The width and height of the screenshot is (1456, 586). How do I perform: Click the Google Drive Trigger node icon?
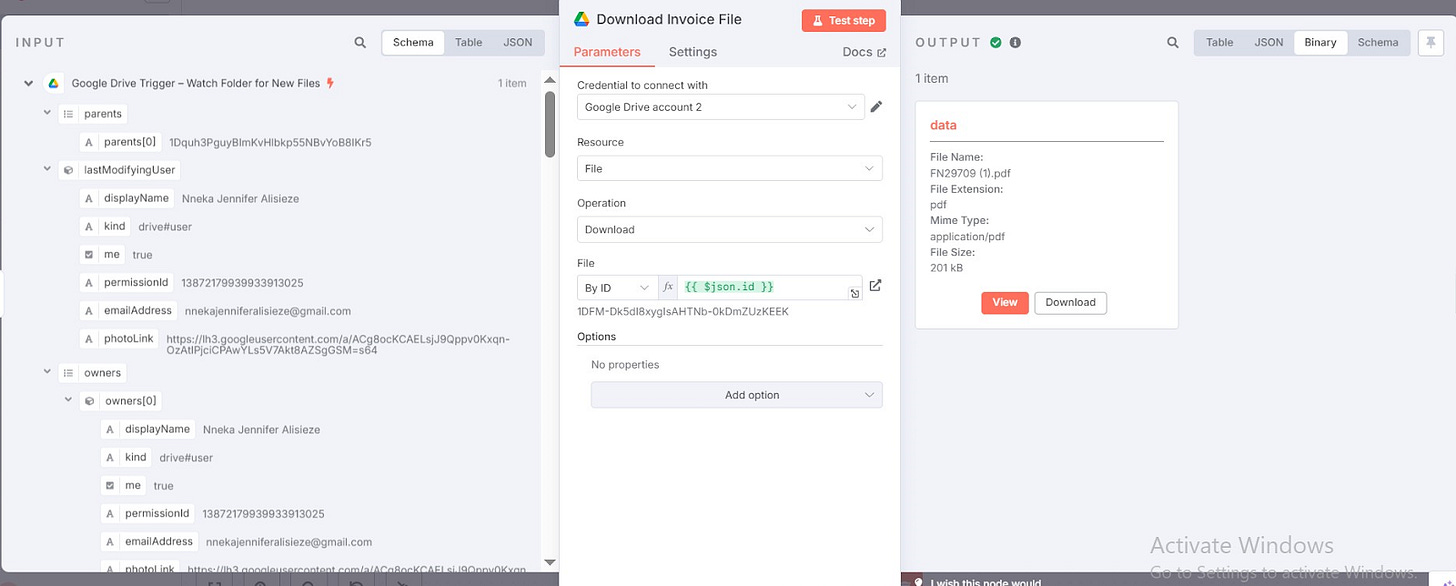click(x=54, y=83)
